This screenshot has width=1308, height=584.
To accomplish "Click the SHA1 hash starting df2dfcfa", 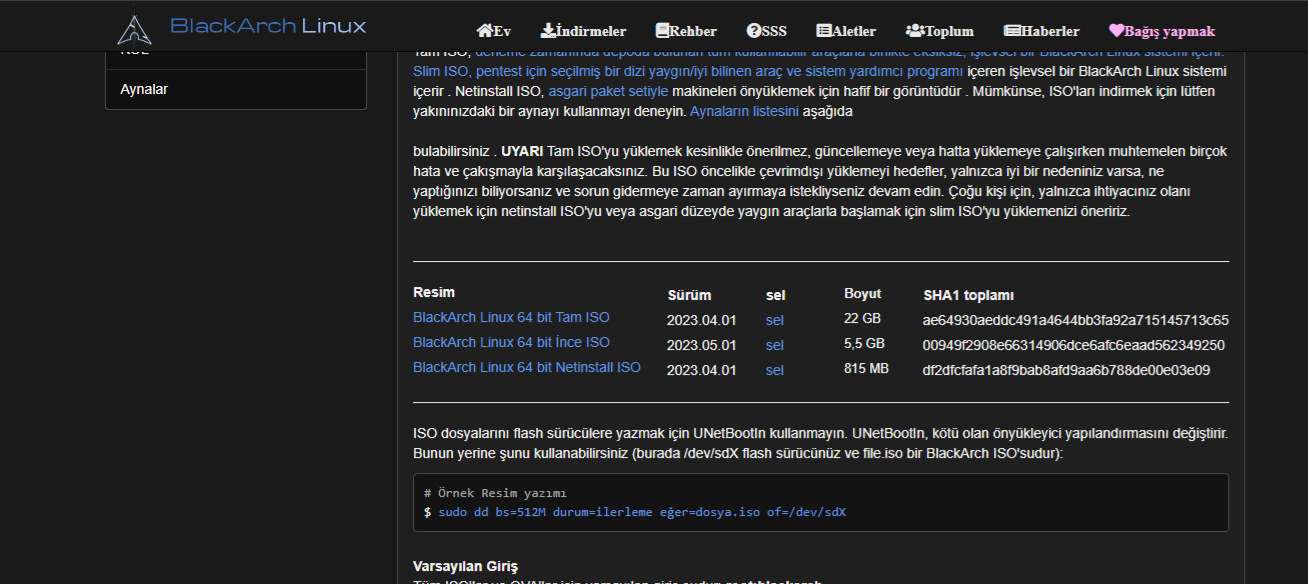I will coord(1067,370).
